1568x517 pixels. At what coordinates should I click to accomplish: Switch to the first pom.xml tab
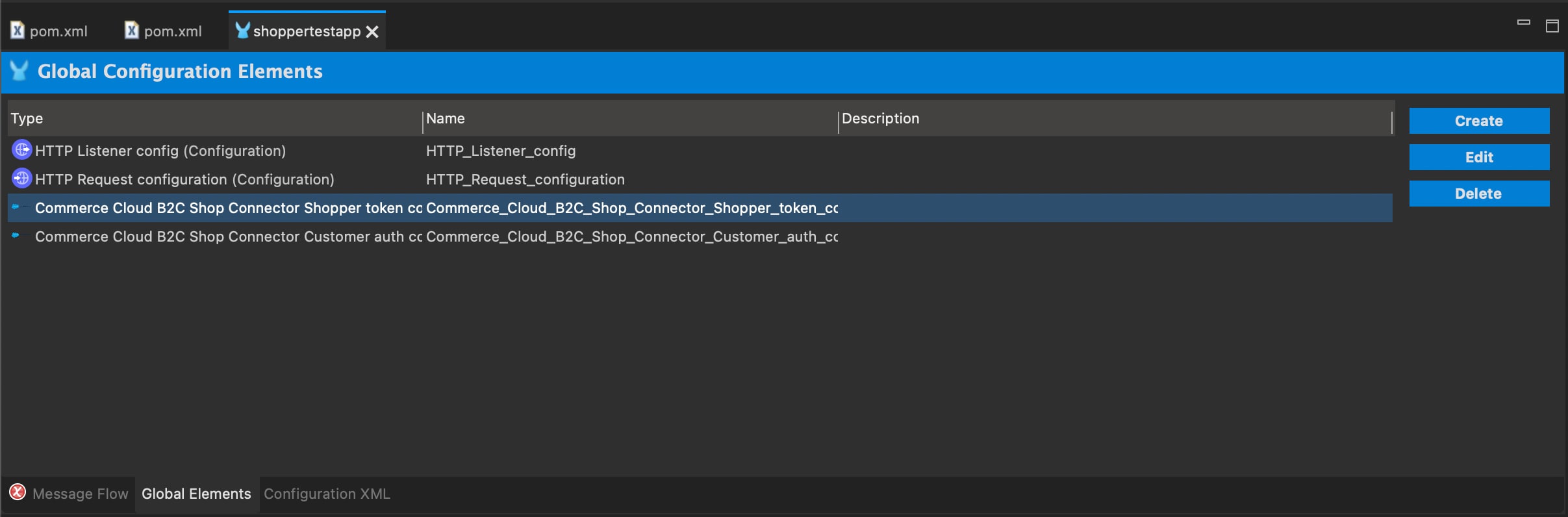coord(49,31)
